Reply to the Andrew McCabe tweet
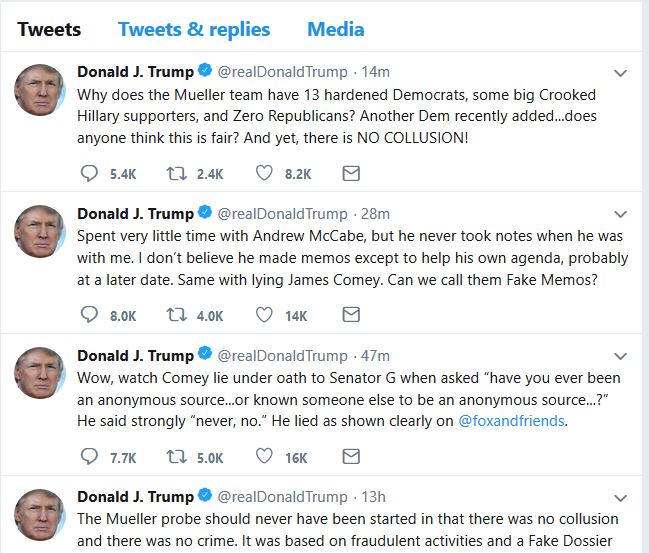 point(89,315)
